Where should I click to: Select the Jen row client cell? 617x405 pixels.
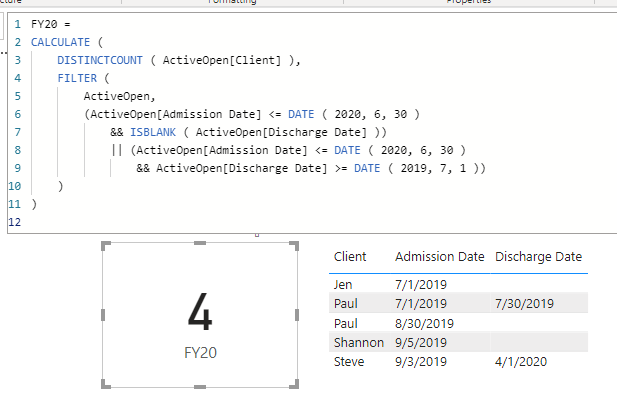coord(343,285)
